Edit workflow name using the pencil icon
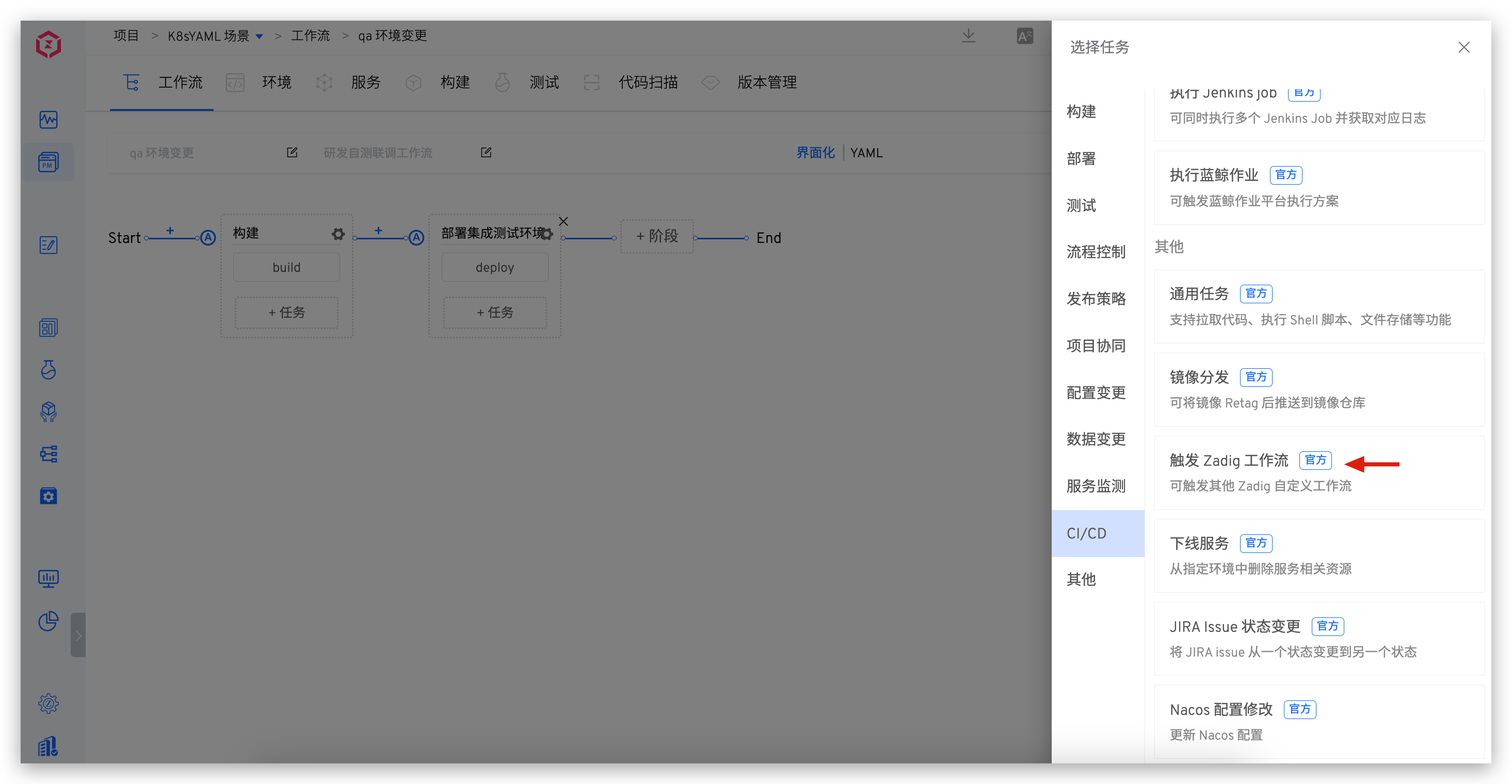 (x=292, y=152)
